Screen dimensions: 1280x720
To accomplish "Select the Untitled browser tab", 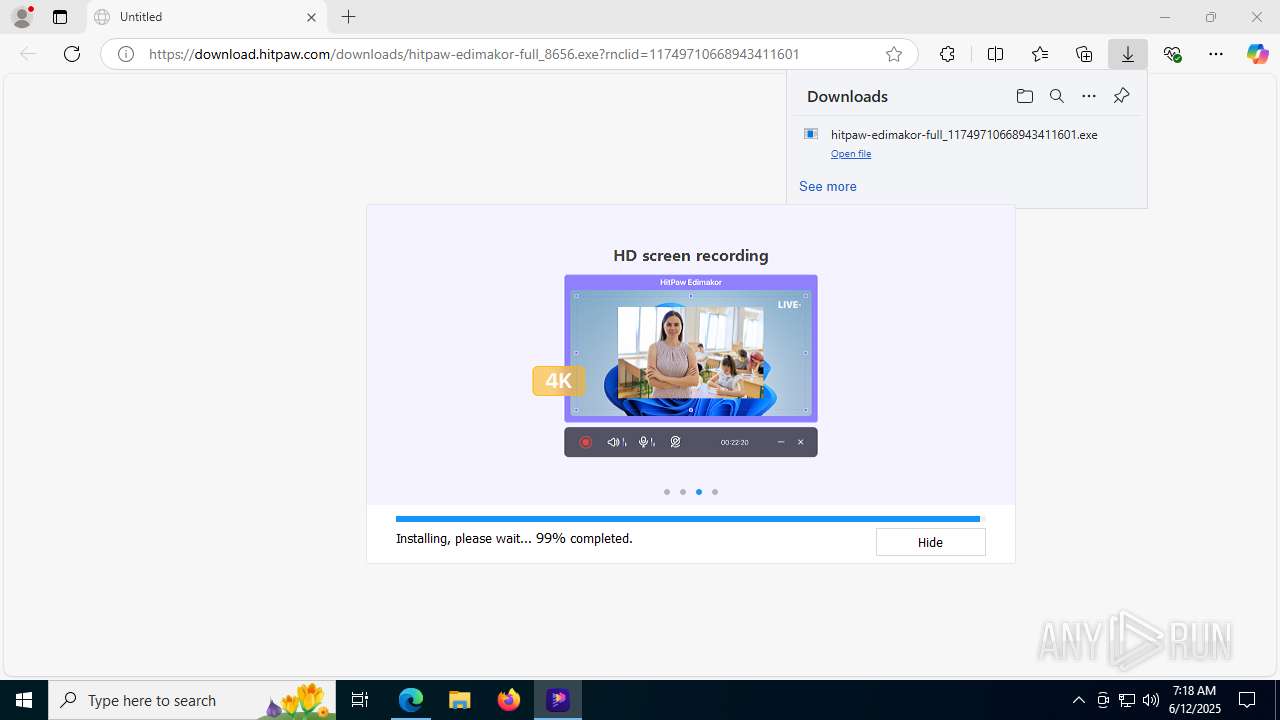I will (x=207, y=17).
